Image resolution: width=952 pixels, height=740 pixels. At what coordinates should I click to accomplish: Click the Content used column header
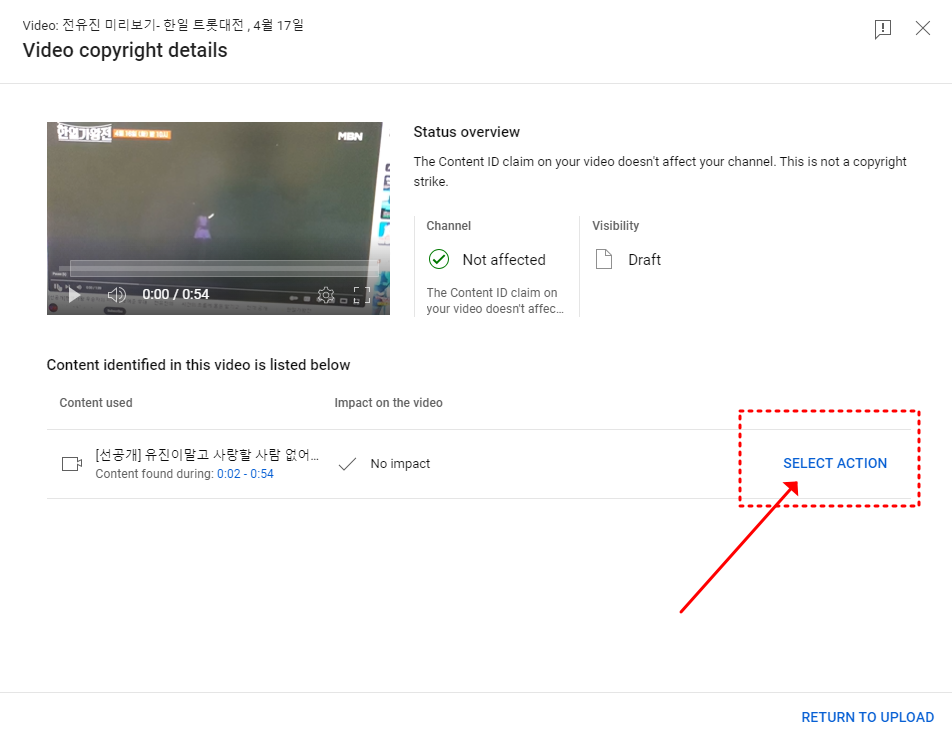click(x=96, y=403)
